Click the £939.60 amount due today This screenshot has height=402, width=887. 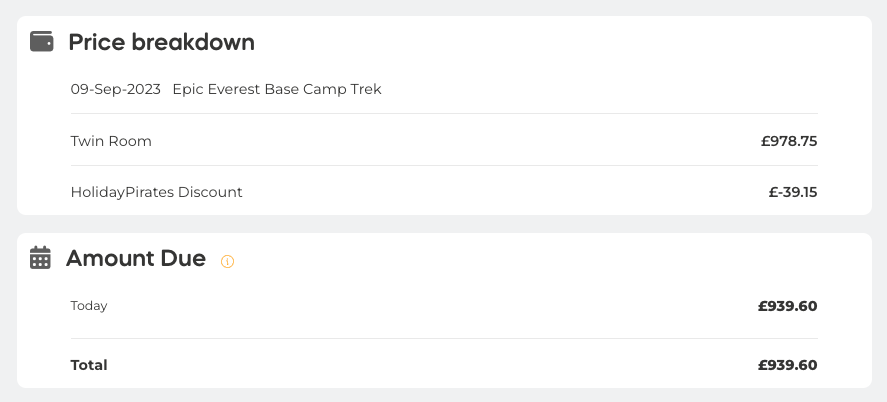[787, 306]
